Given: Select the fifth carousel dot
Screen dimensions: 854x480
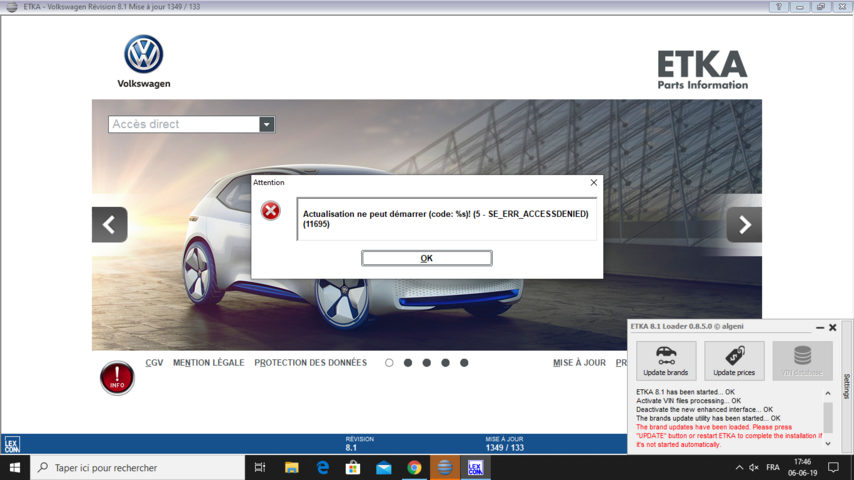Looking at the screenshot, I should tap(464, 363).
